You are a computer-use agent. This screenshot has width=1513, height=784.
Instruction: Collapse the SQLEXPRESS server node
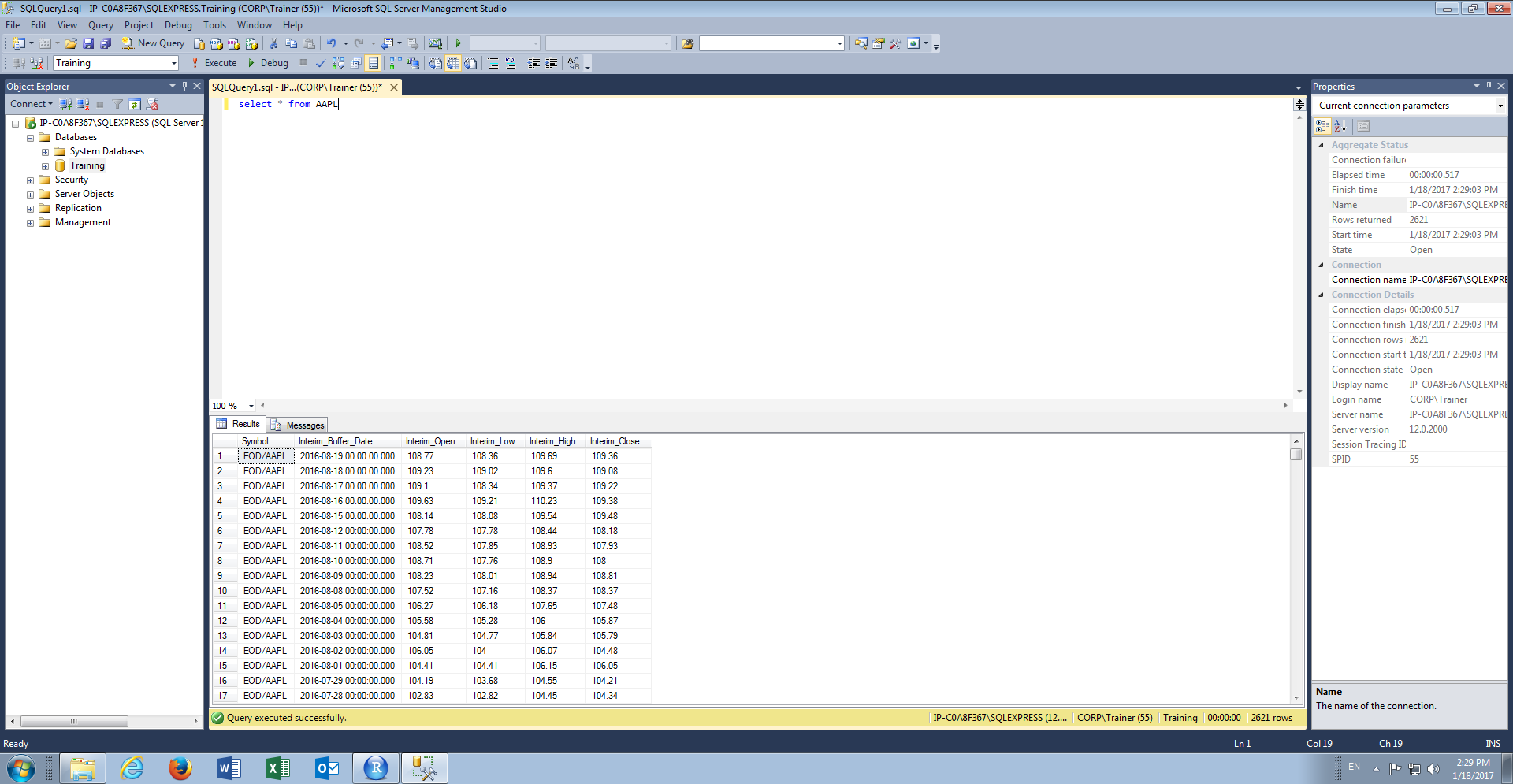point(15,124)
